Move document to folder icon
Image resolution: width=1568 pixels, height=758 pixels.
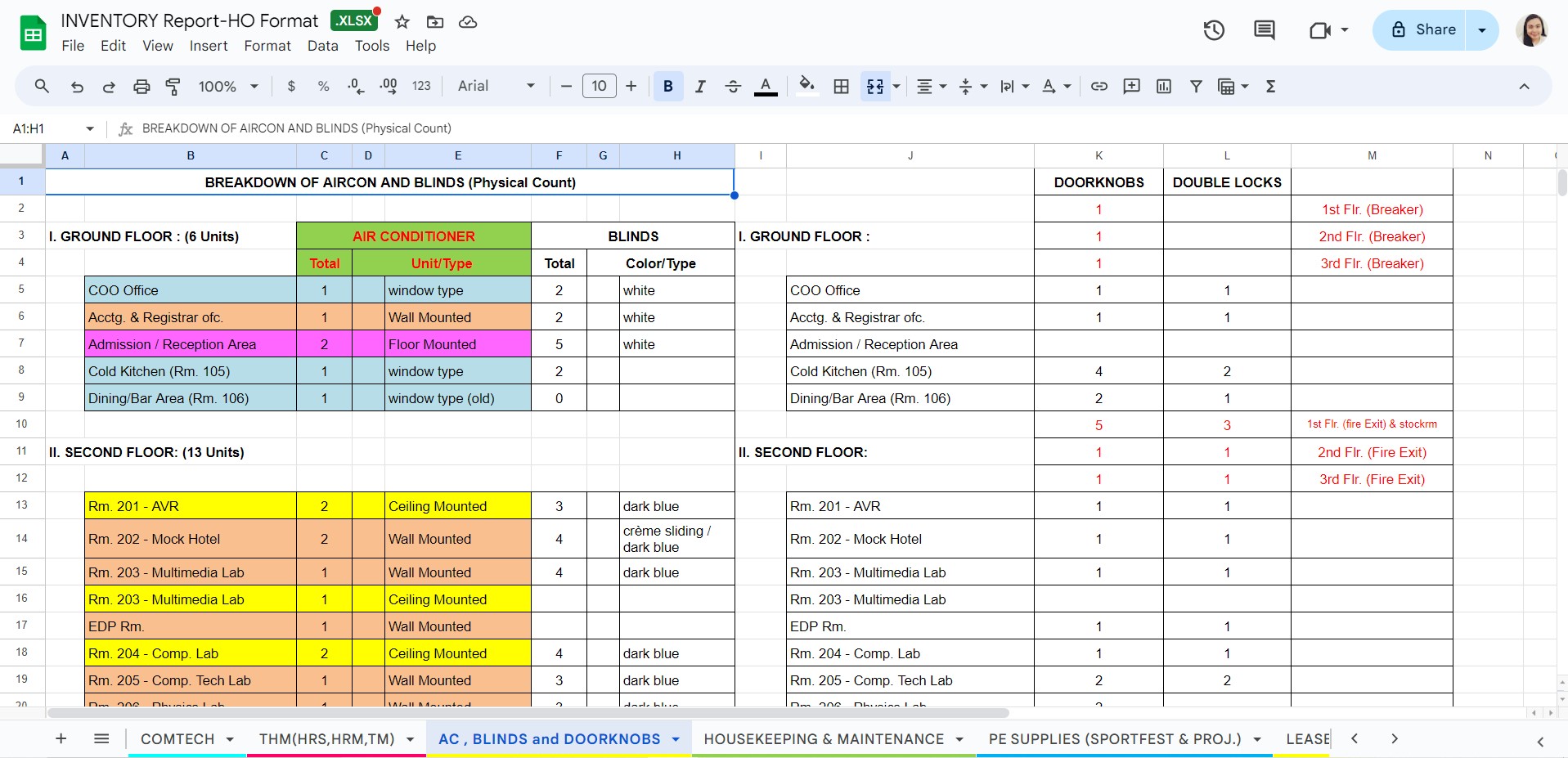[x=435, y=22]
